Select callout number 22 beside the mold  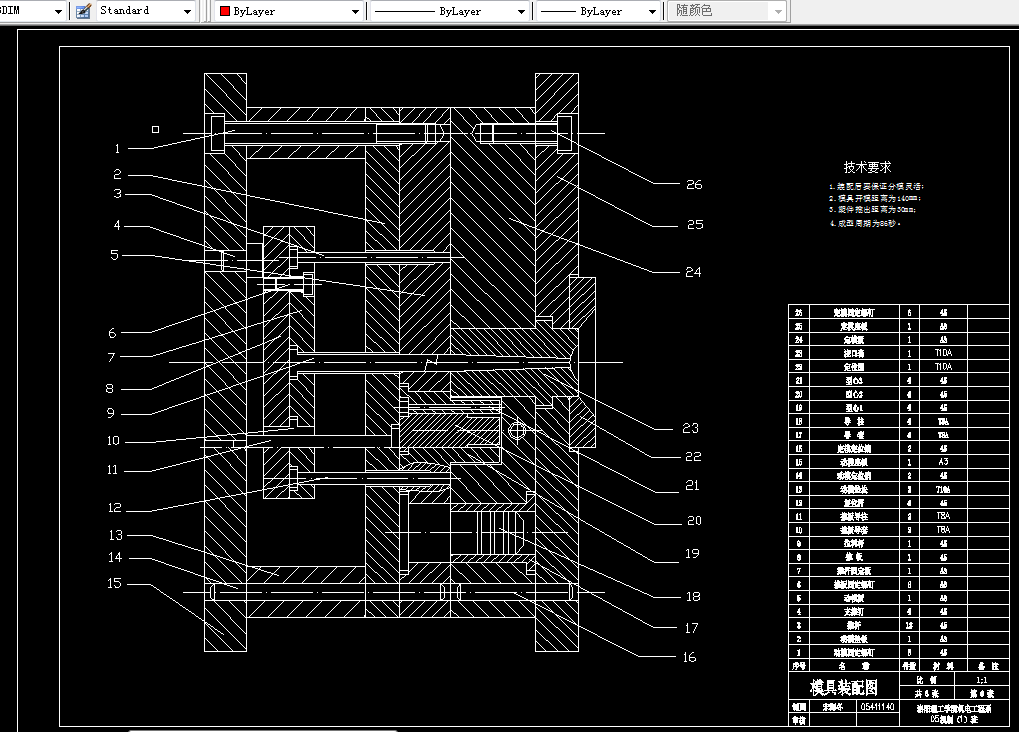693,457
